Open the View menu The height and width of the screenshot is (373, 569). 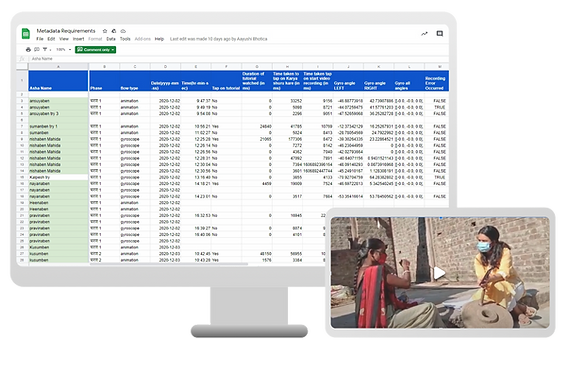64,39
